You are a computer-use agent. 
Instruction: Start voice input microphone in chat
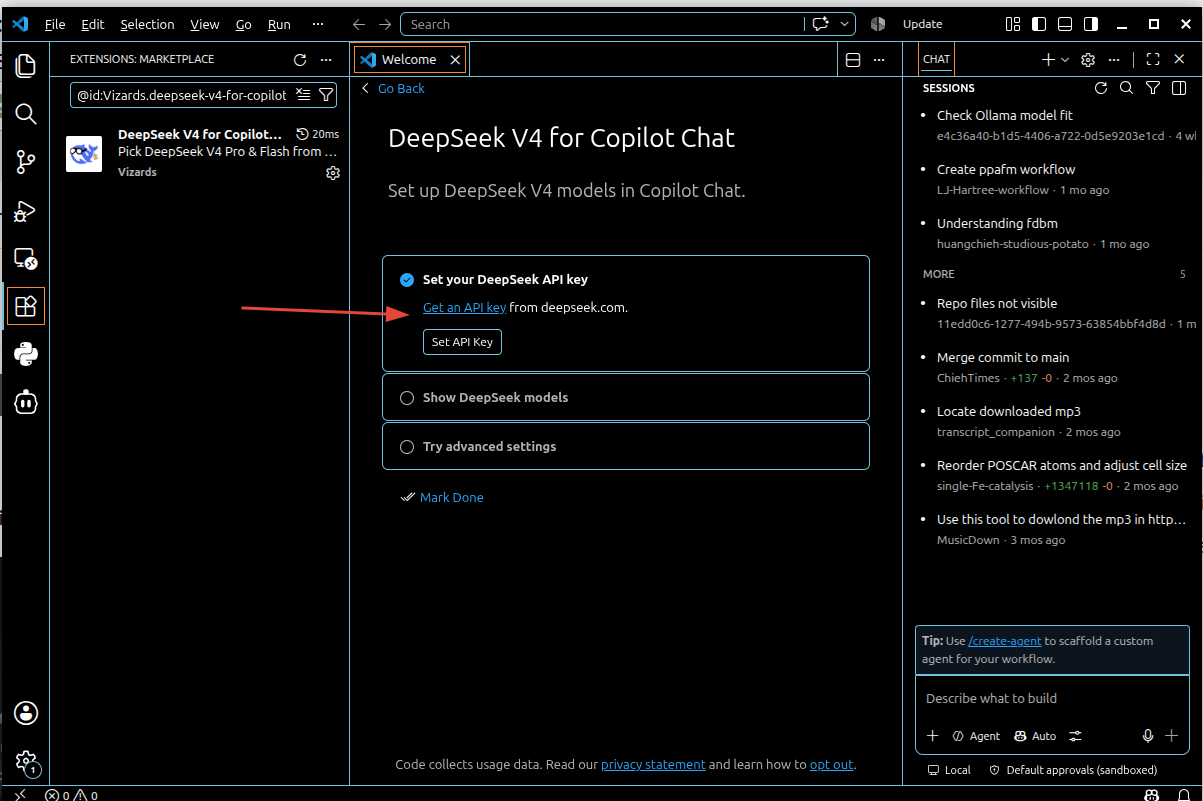coord(1148,736)
